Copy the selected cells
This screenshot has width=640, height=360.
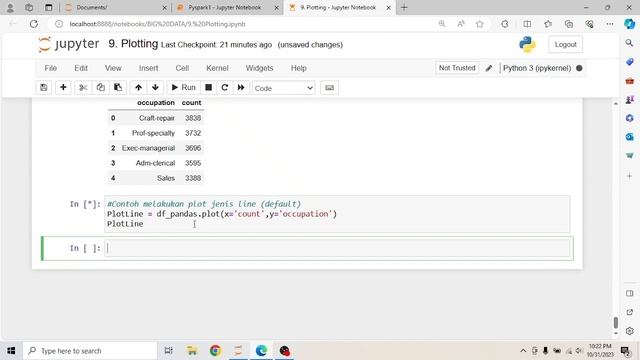click(100, 88)
